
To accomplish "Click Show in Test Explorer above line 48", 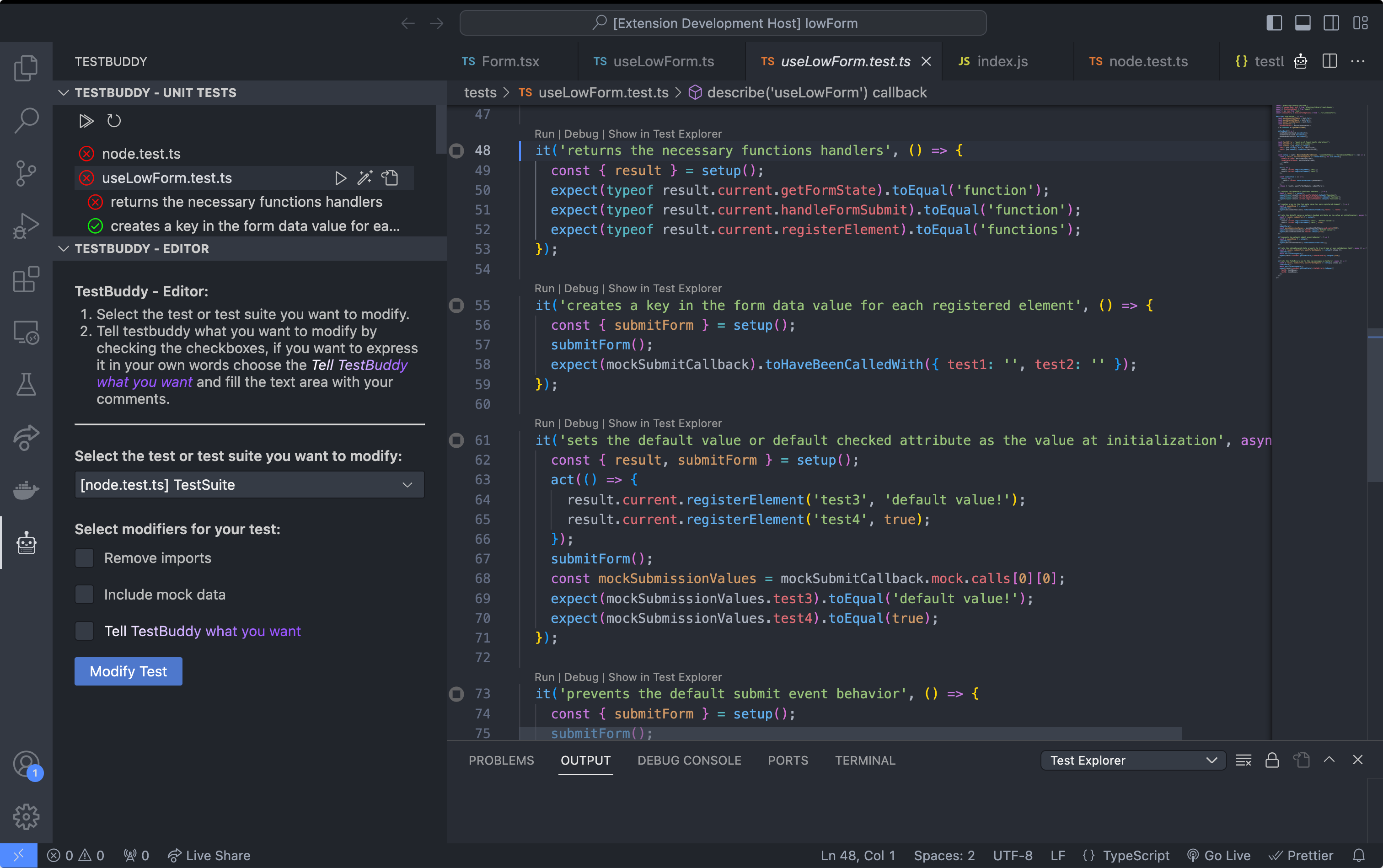I will coord(665,134).
